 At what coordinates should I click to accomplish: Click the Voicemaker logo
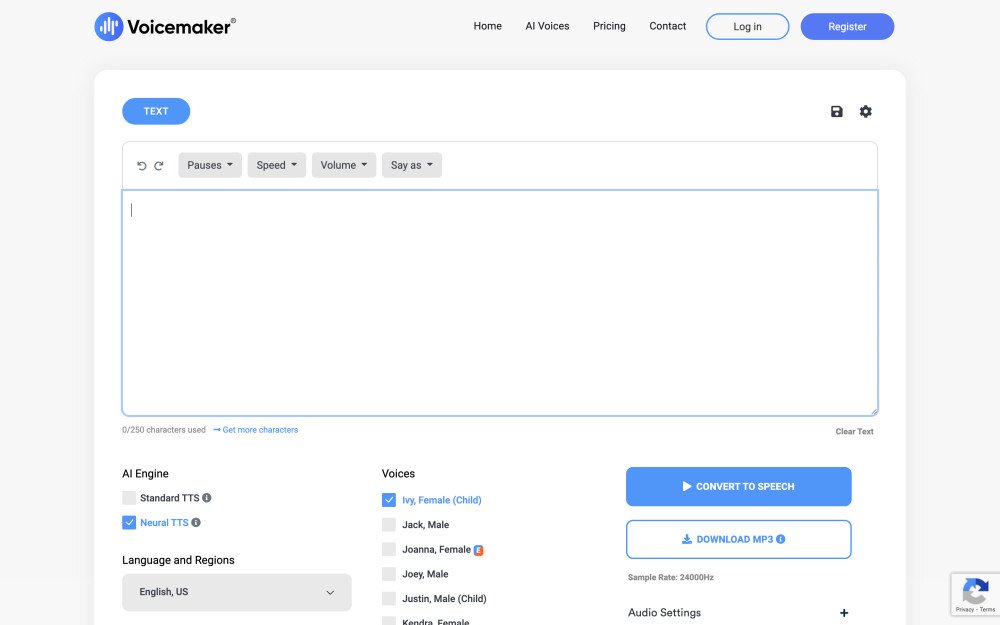tap(165, 27)
